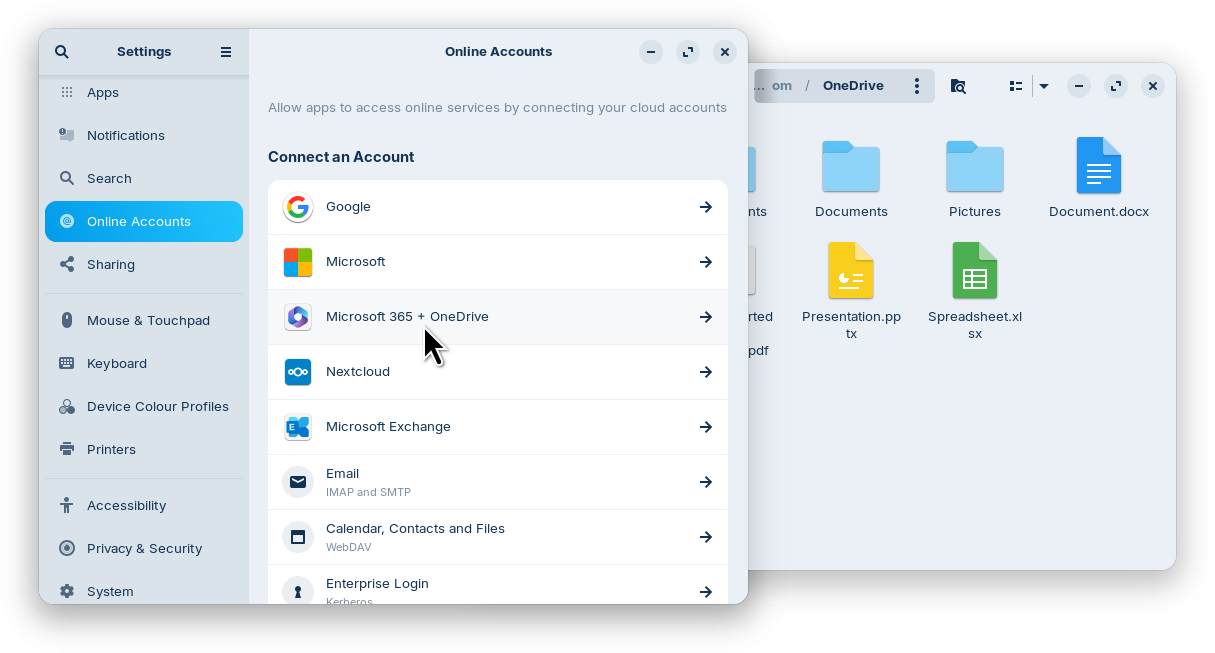Select the Spreadsheet.xlsx file
1215x653 pixels.
pos(974,270)
